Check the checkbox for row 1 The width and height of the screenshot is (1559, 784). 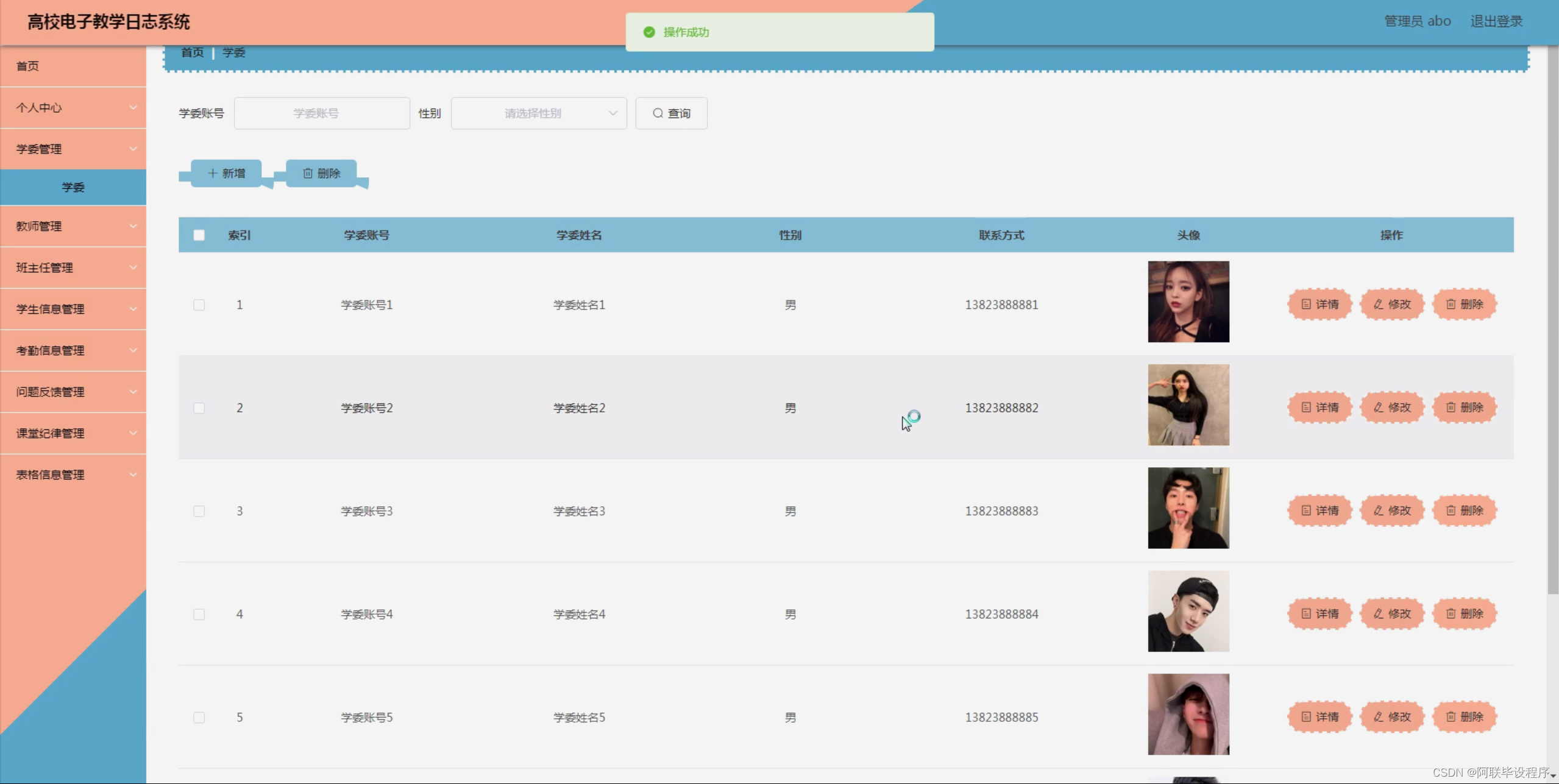click(199, 305)
